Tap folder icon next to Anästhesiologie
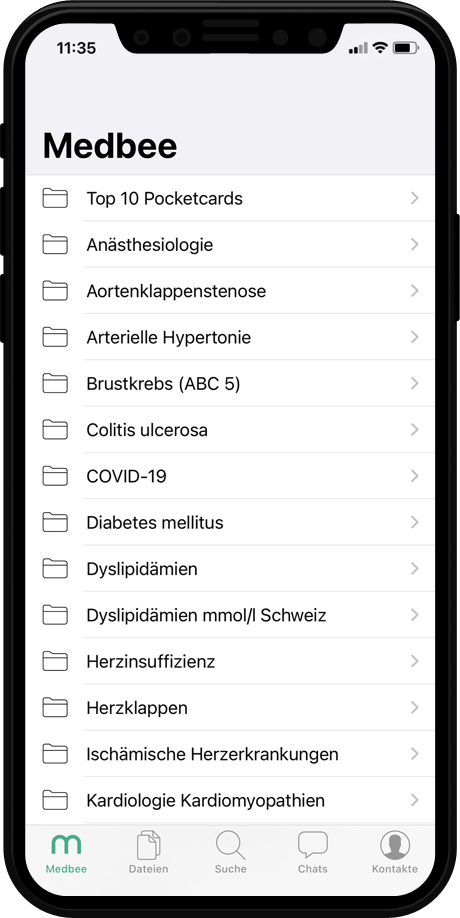The width and height of the screenshot is (460, 918). click(55, 244)
